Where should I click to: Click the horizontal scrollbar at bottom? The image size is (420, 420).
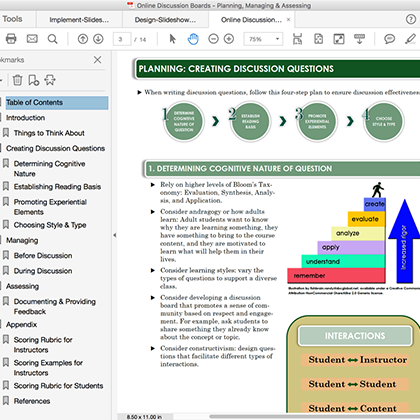click(x=314, y=416)
